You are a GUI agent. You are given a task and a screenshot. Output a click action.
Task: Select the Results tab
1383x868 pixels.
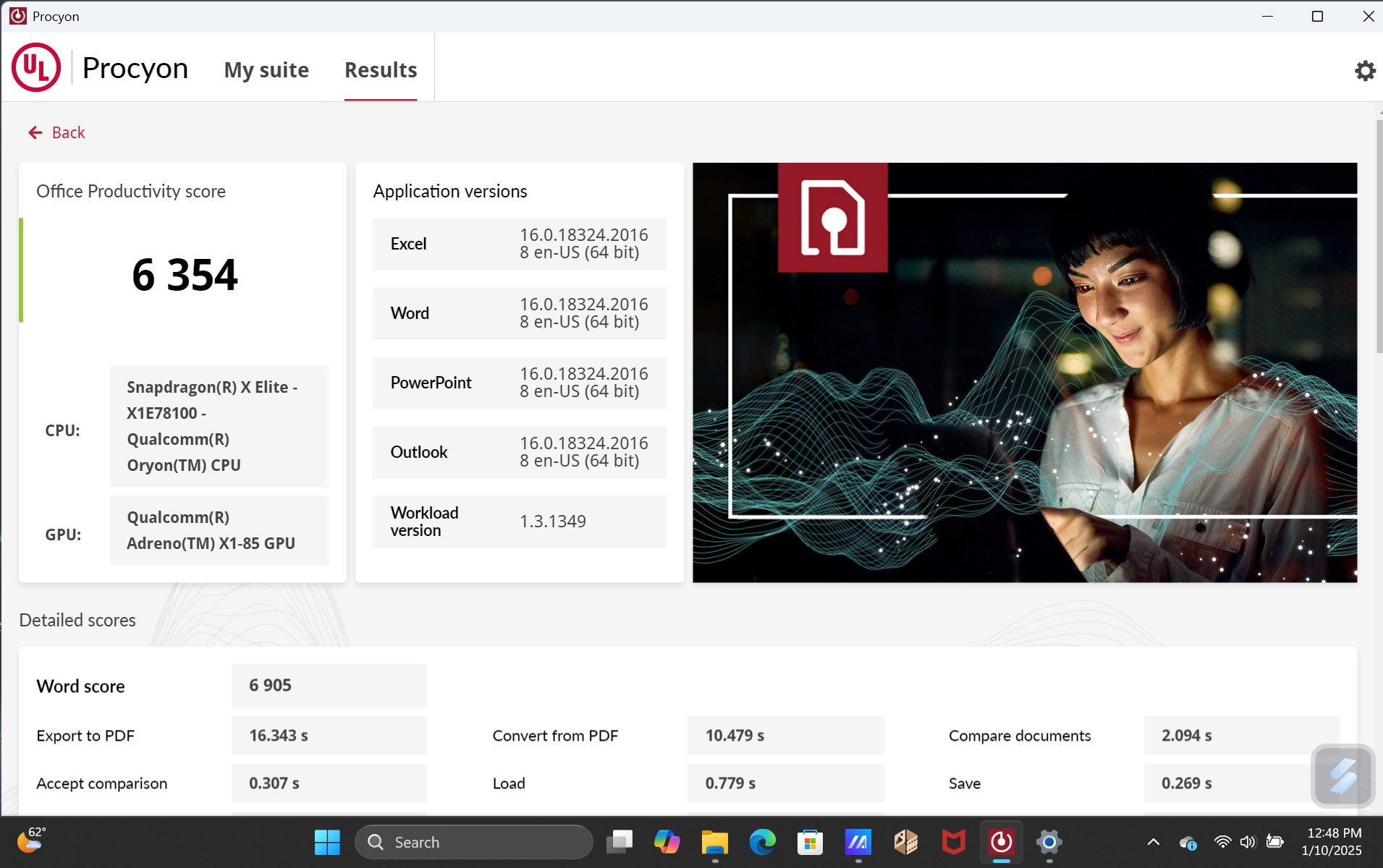pos(381,70)
